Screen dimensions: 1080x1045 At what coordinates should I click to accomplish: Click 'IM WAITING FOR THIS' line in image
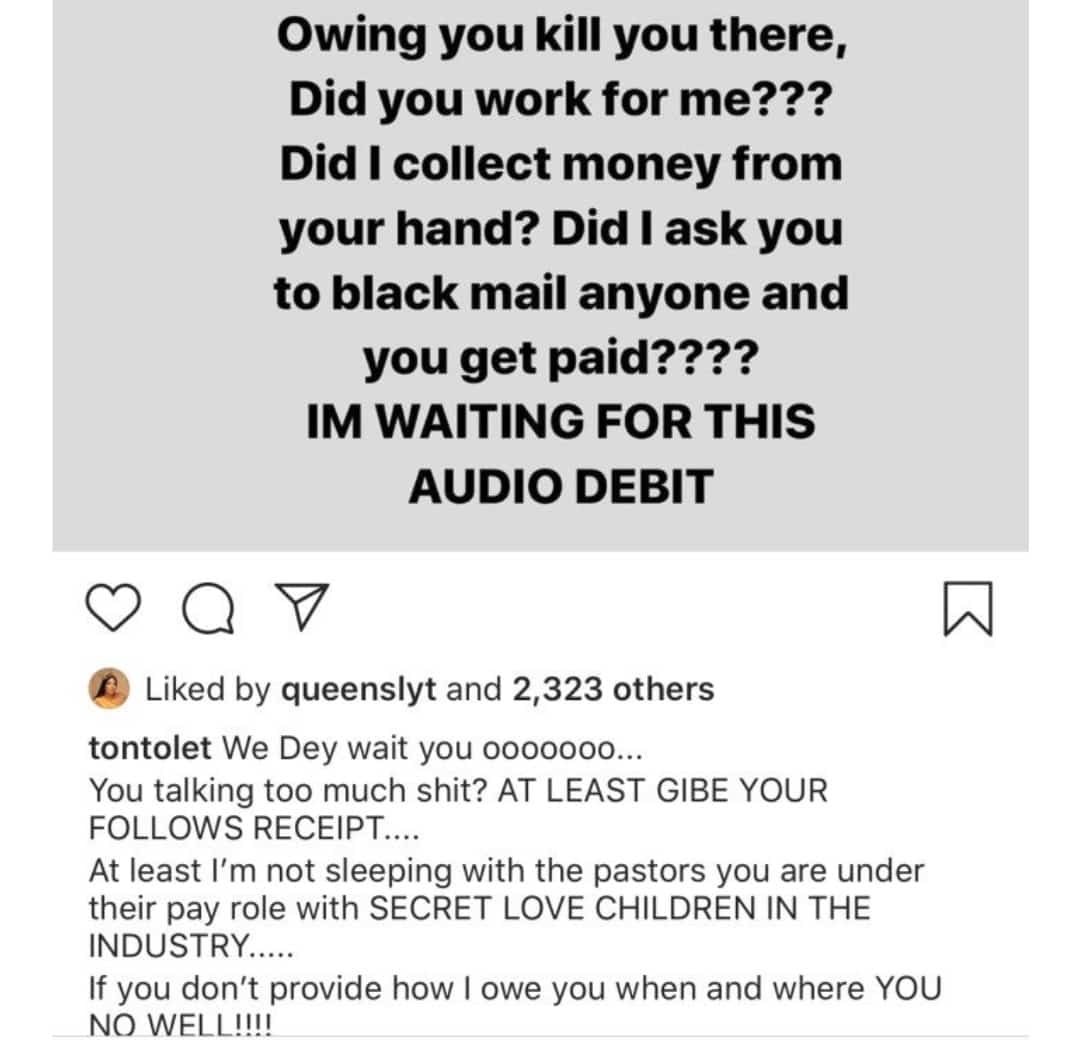click(x=560, y=421)
